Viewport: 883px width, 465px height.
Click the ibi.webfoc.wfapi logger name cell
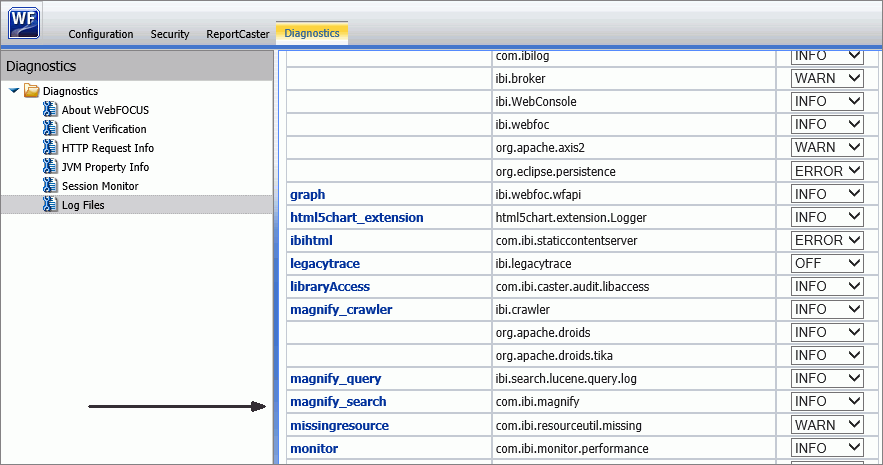coord(634,194)
